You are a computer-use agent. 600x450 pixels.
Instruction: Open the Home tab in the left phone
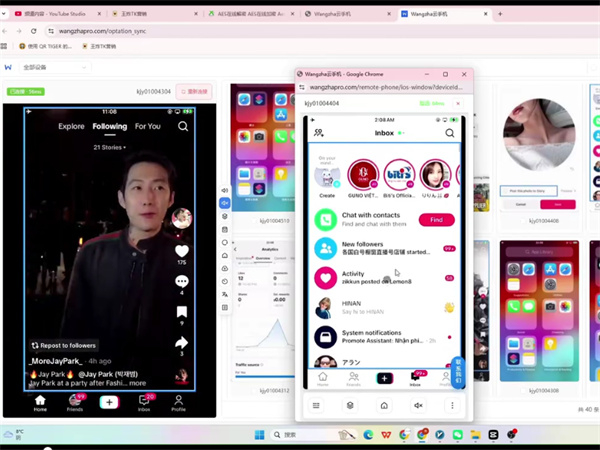click(40, 403)
